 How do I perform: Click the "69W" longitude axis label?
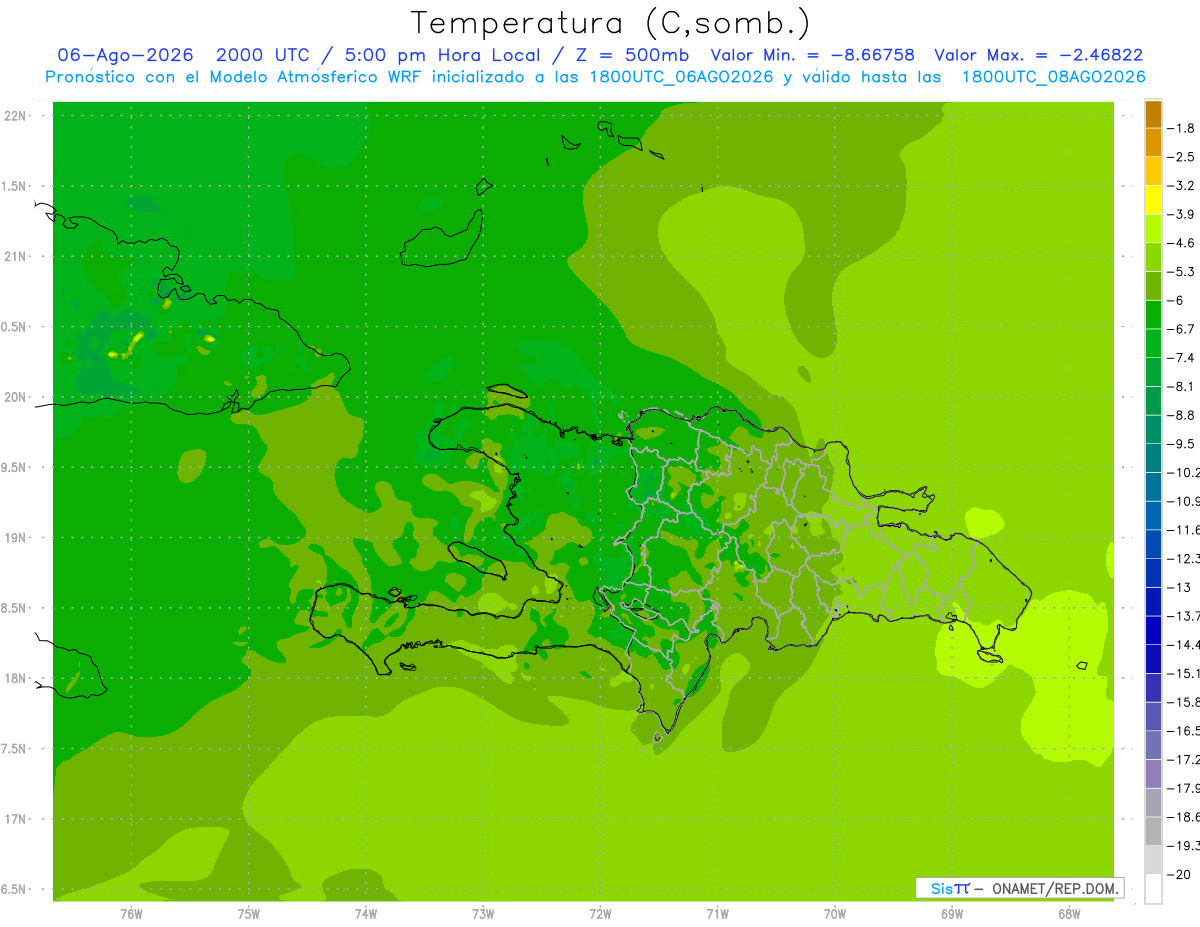pyautogui.click(x=952, y=913)
